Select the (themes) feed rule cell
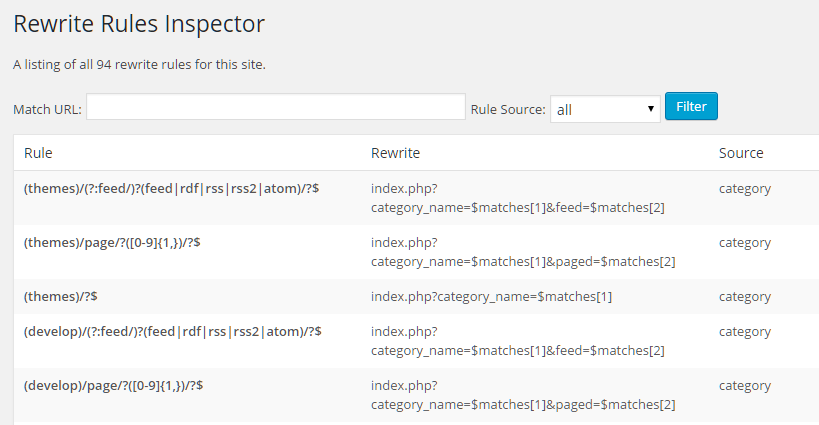 171,188
